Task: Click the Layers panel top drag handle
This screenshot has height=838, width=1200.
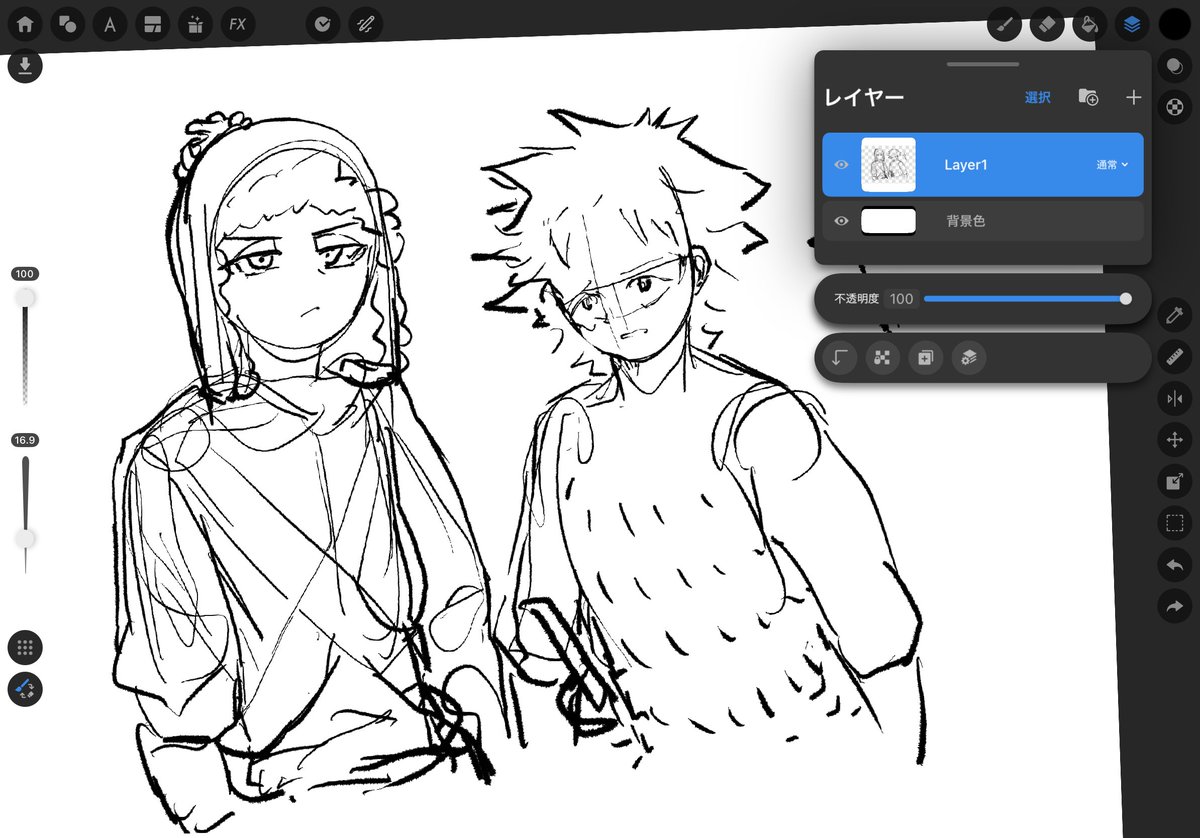Action: click(x=983, y=64)
